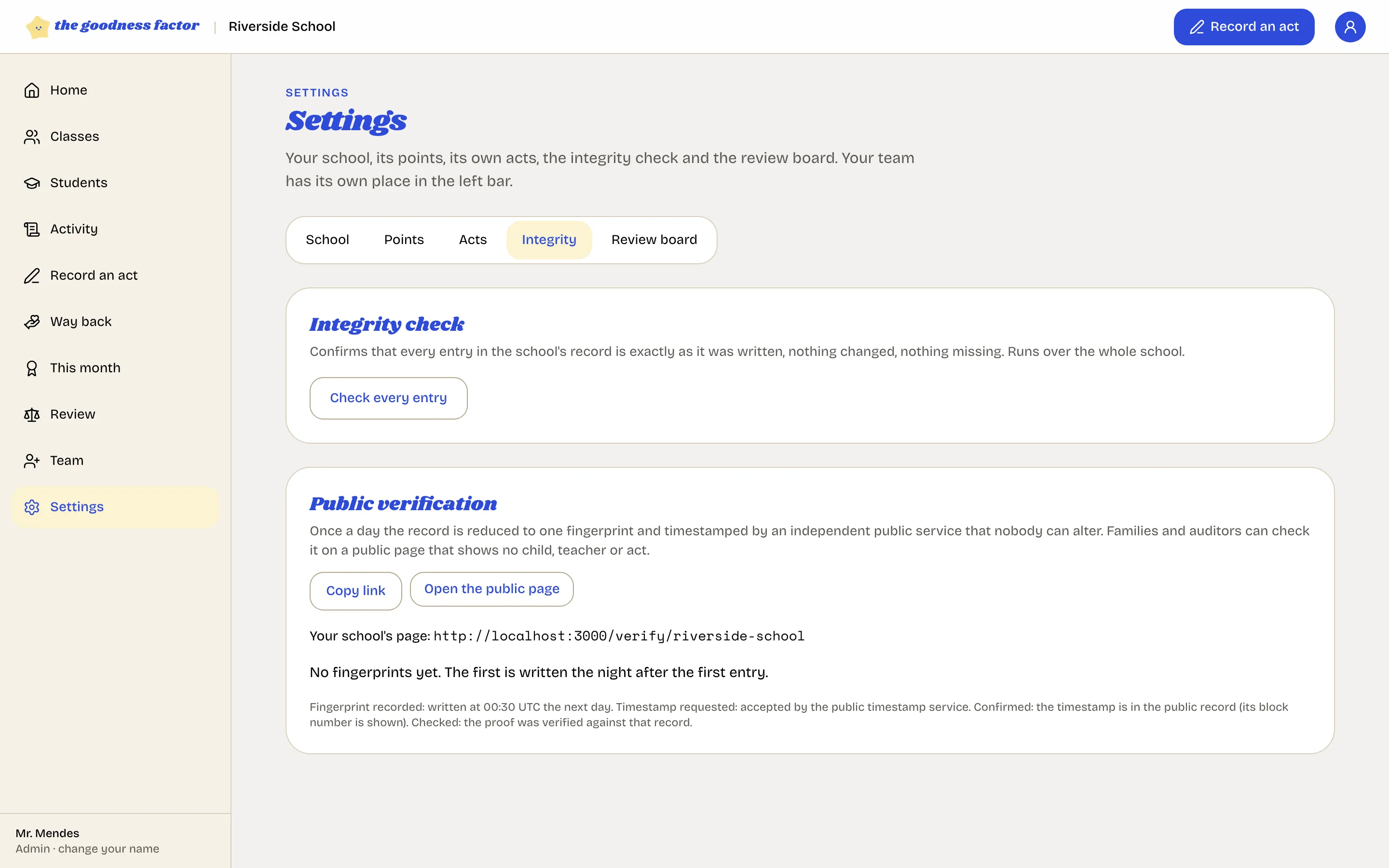Screen dimensions: 1389x868
Task: Open the public page button
Action: (x=492, y=589)
